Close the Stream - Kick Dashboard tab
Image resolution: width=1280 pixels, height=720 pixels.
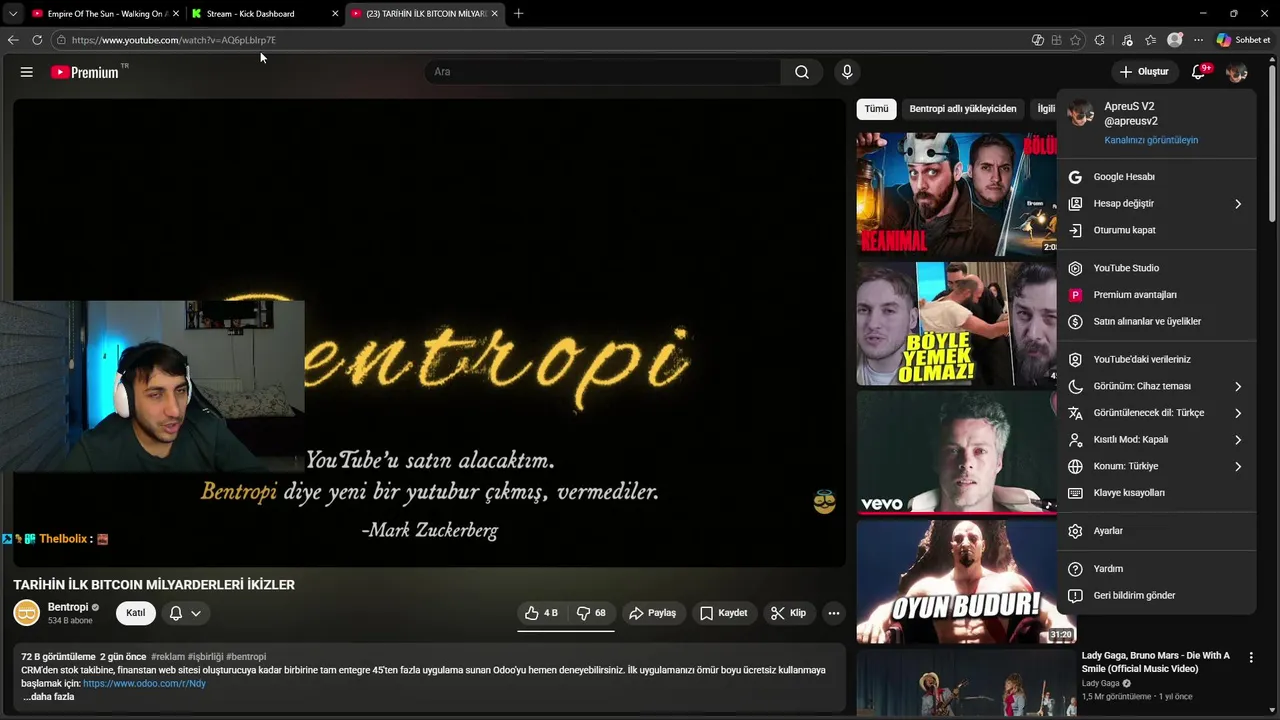(335, 14)
